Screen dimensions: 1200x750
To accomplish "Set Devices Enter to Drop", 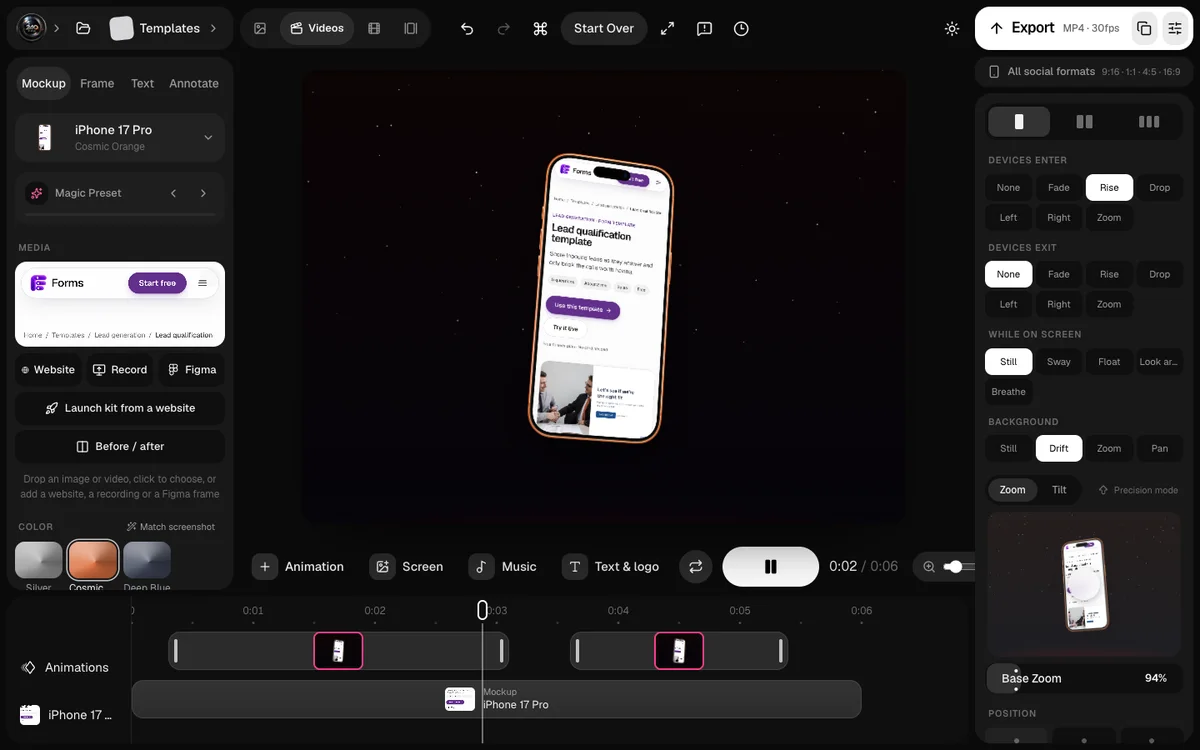I will point(1159,187).
